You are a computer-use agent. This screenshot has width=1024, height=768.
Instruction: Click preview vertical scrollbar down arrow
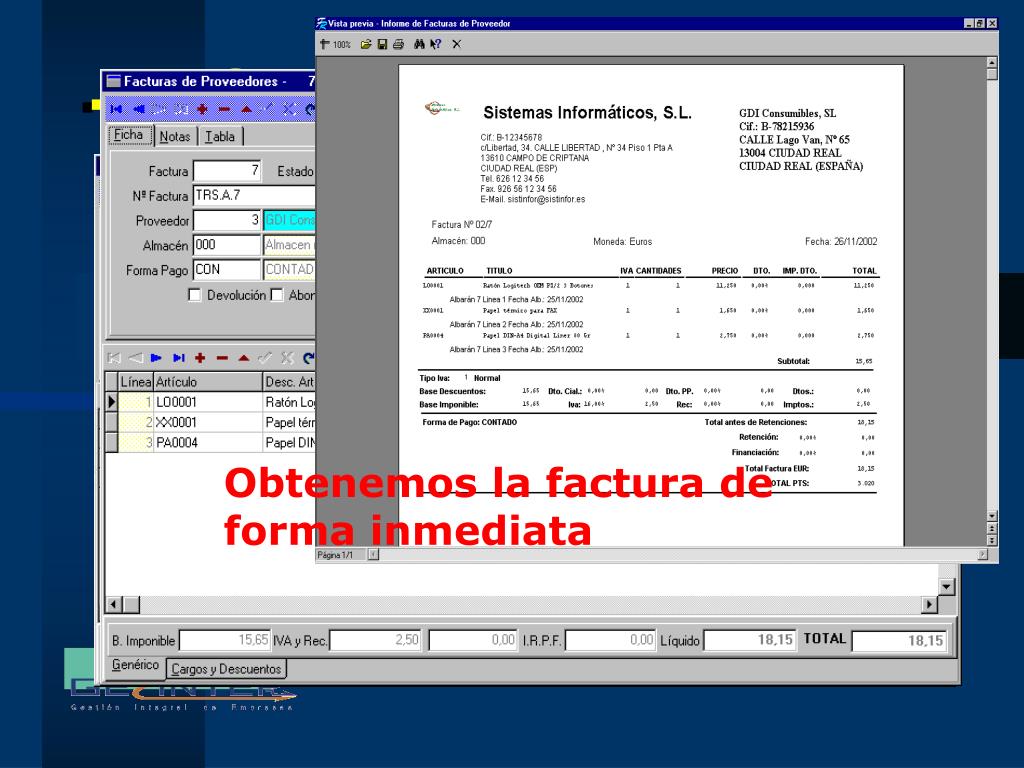tap(992, 515)
